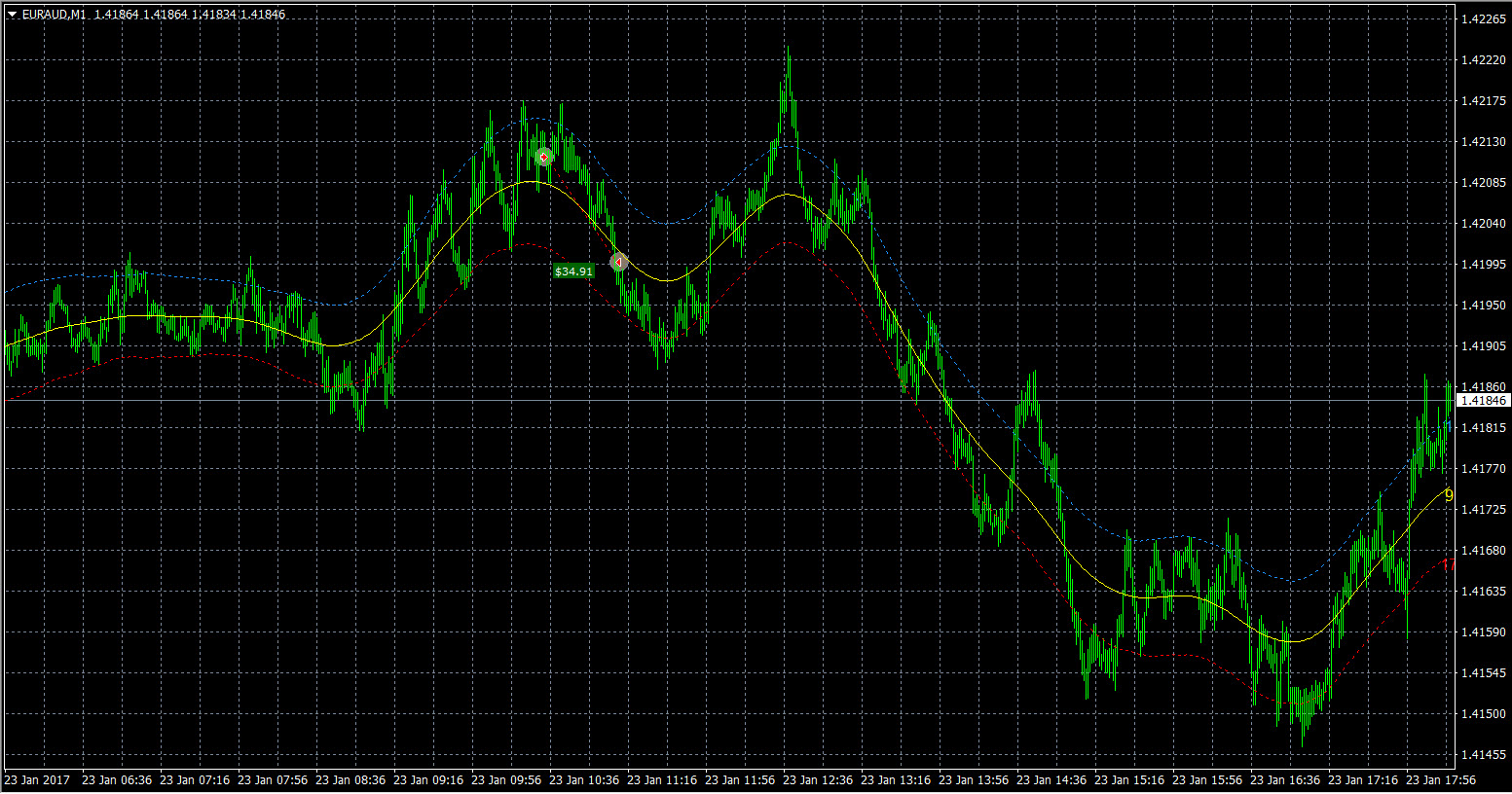Screen dimensions: 1512x794
Task: Click the 23 Jan 10:36 time label
Action: (x=584, y=780)
